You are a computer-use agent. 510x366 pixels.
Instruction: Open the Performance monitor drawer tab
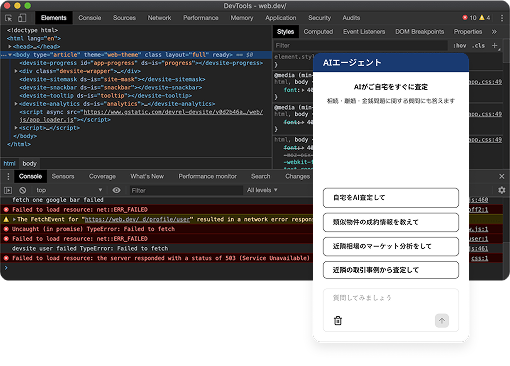[x=207, y=176]
